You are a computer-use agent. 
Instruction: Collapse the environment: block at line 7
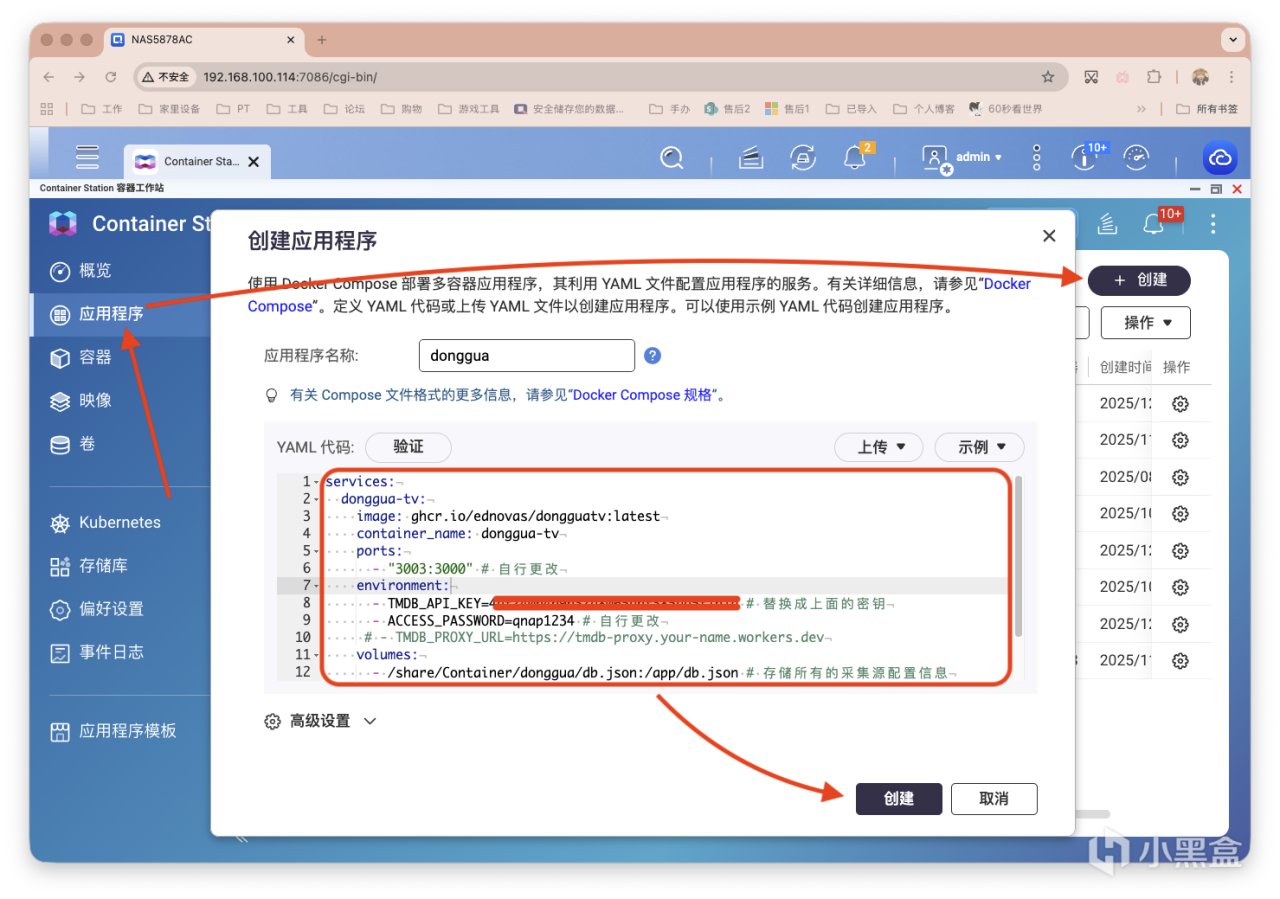(x=317, y=585)
